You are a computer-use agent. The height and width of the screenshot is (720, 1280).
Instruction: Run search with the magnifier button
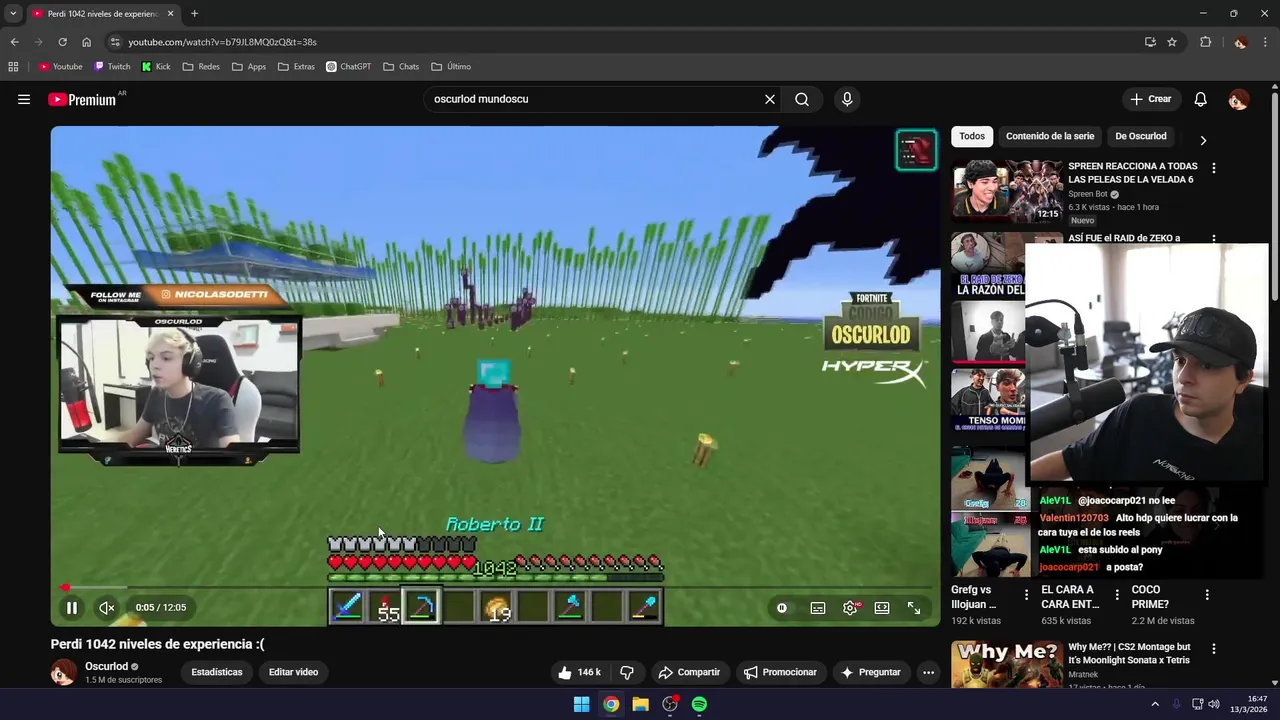pyautogui.click(x=802, y=99)
